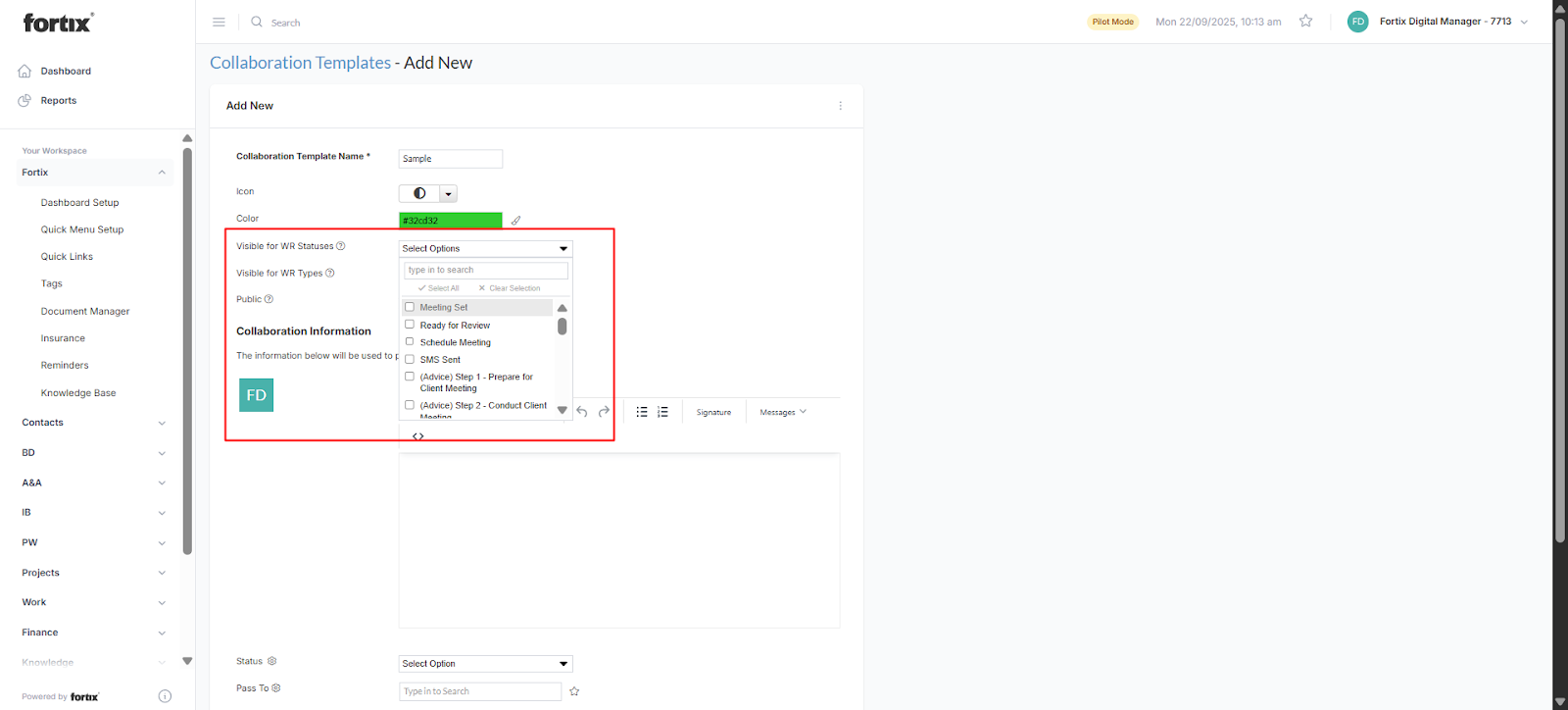Open Document Manager in sidebar

(x=85, y=311)
